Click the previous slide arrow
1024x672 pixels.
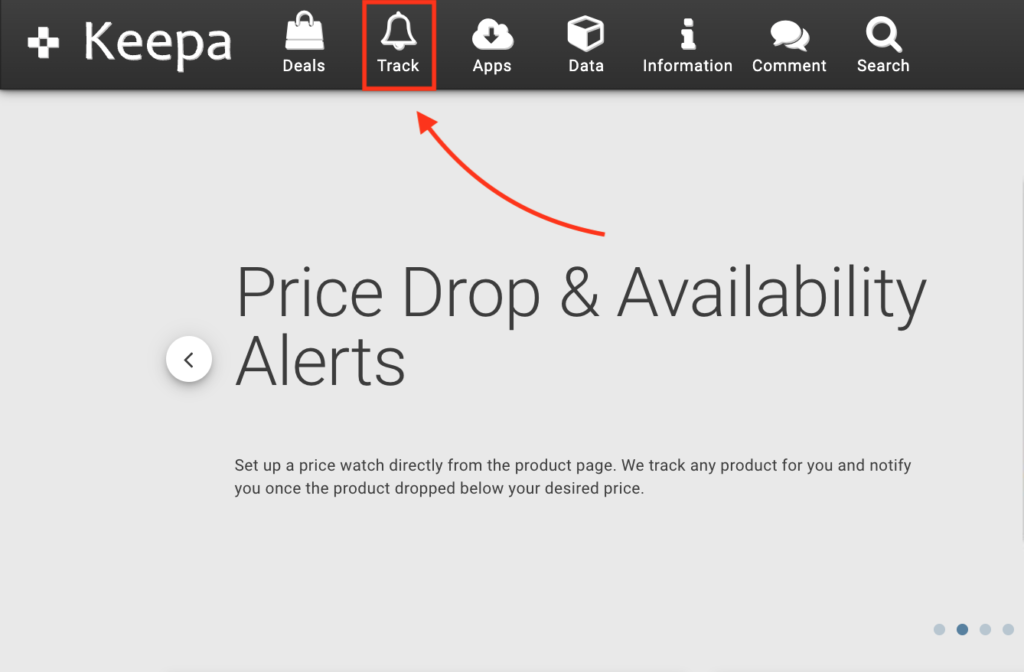pos(189,359)
